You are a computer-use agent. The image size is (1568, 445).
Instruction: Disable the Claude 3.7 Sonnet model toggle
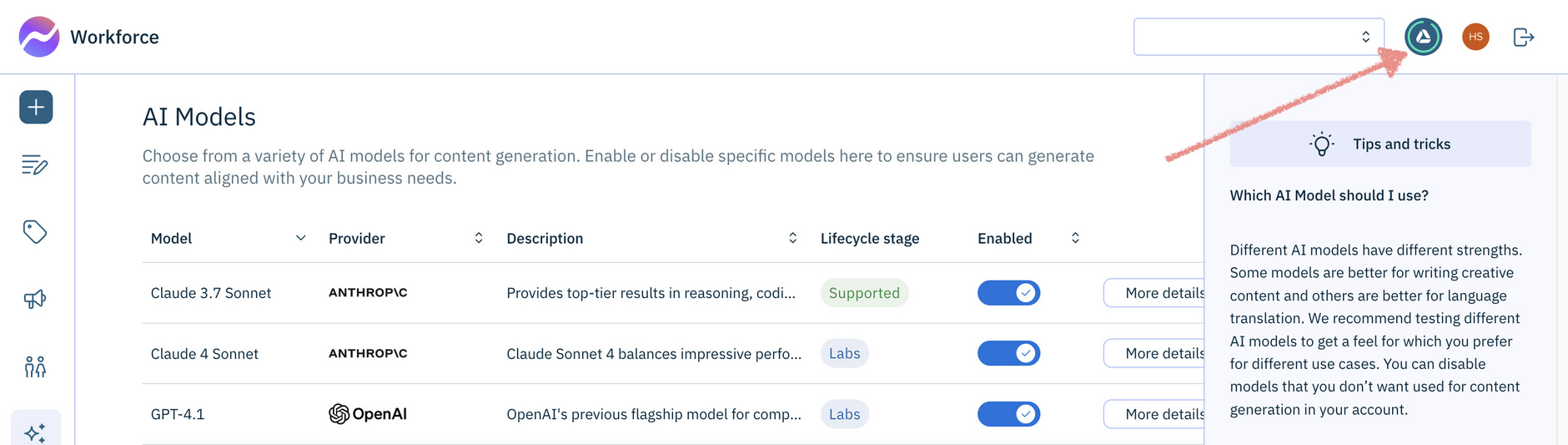pos(1008,293)
